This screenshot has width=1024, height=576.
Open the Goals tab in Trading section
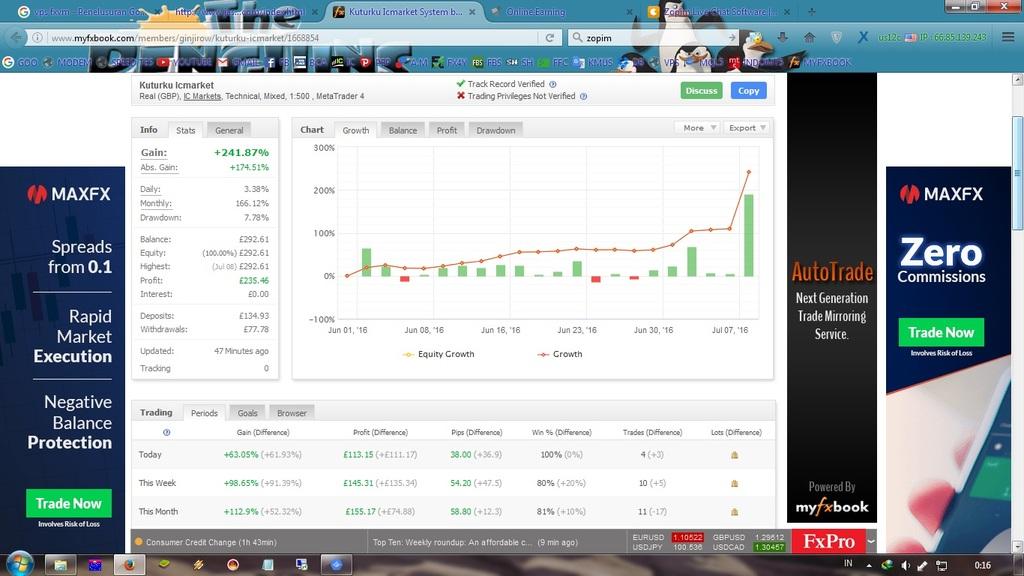pos(248,413)
